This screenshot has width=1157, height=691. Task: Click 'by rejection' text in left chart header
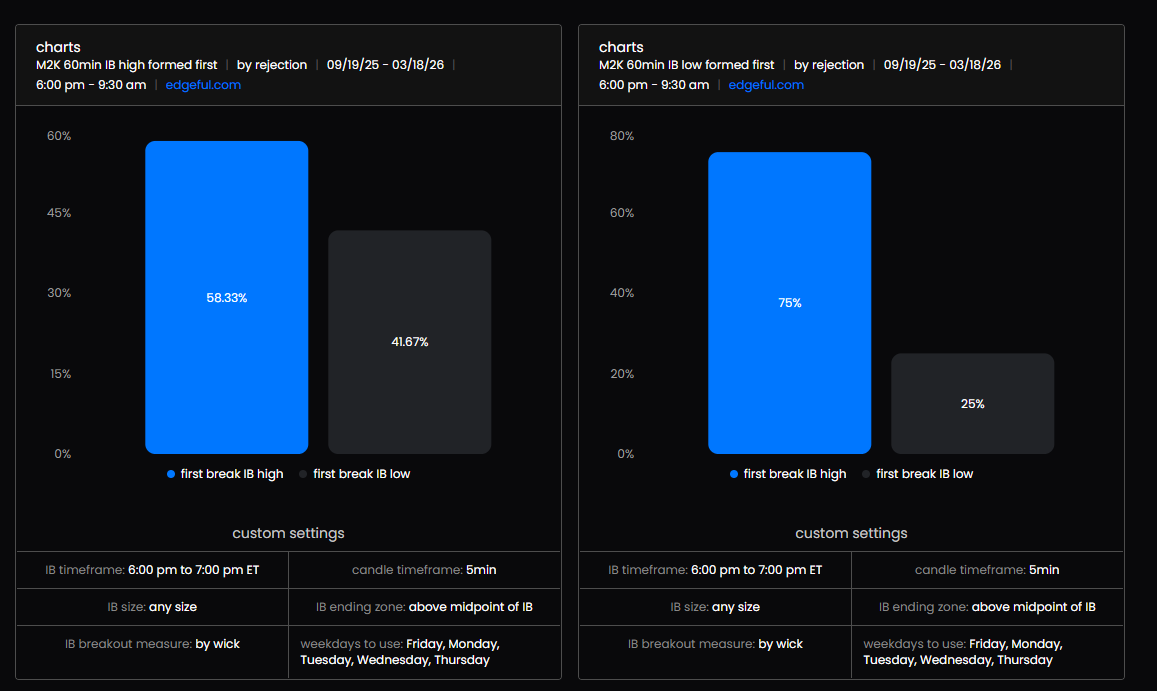tap(272, 65)
